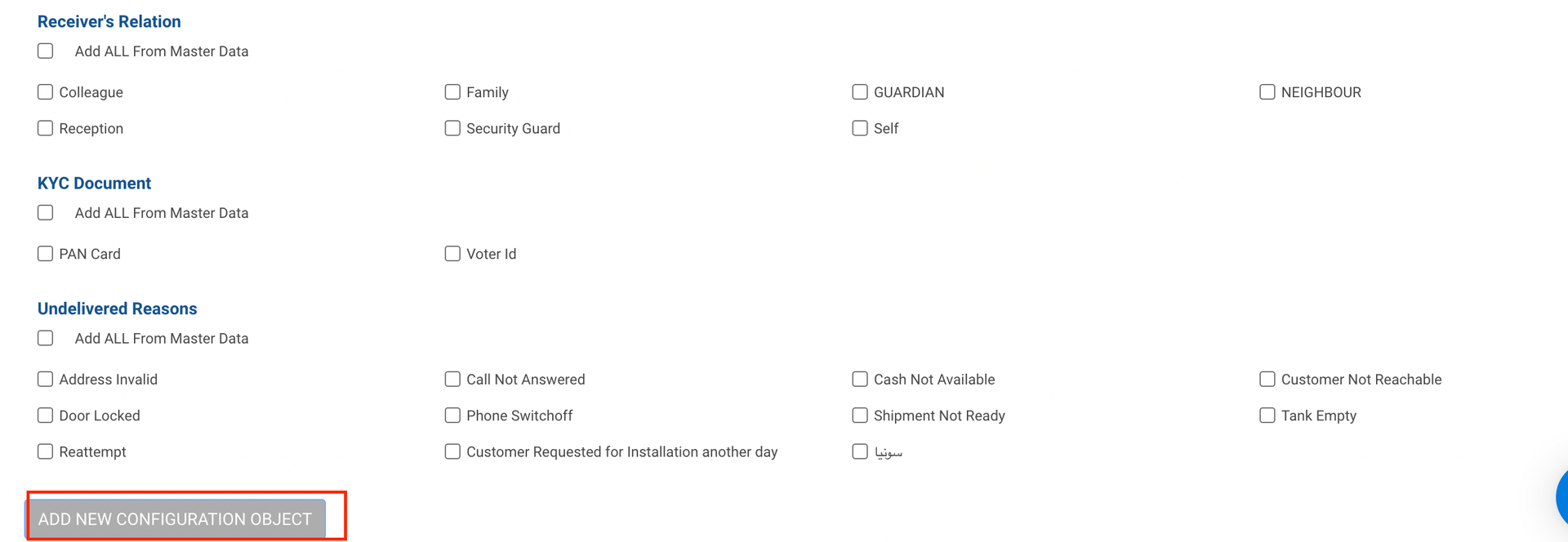Check Call Not Answered reason

452,380
